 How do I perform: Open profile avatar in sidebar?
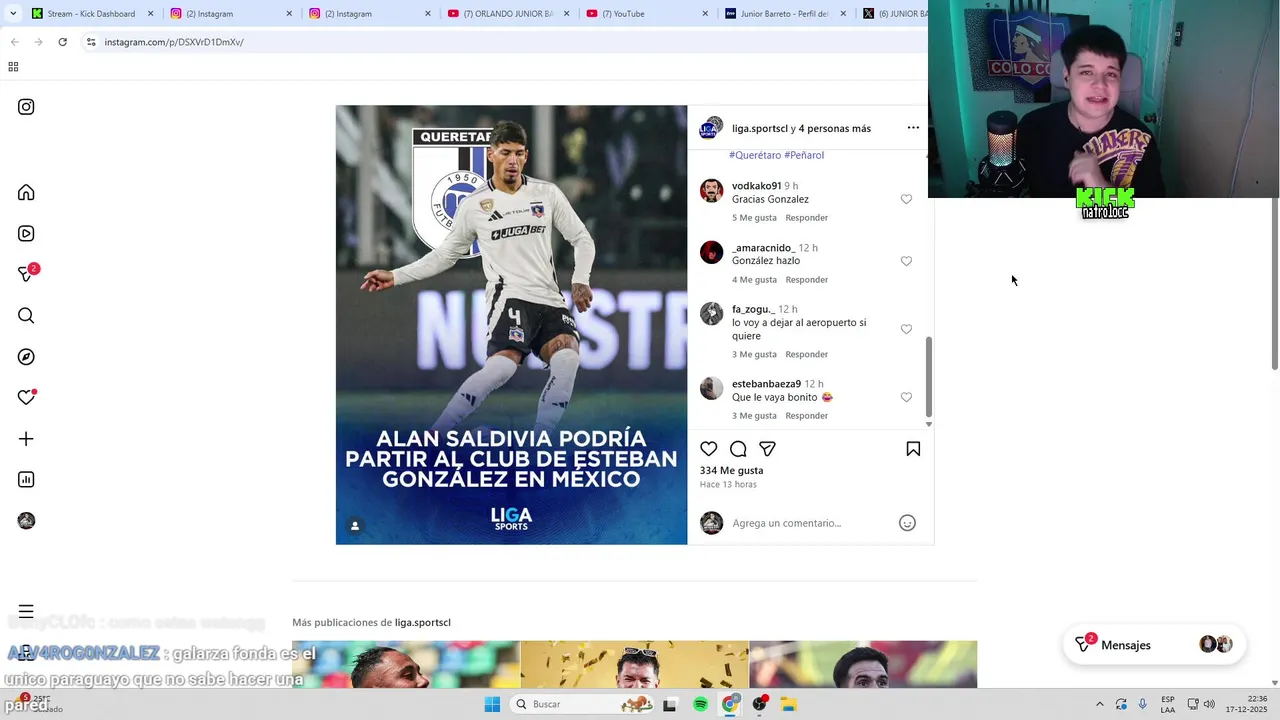(26, 520)
